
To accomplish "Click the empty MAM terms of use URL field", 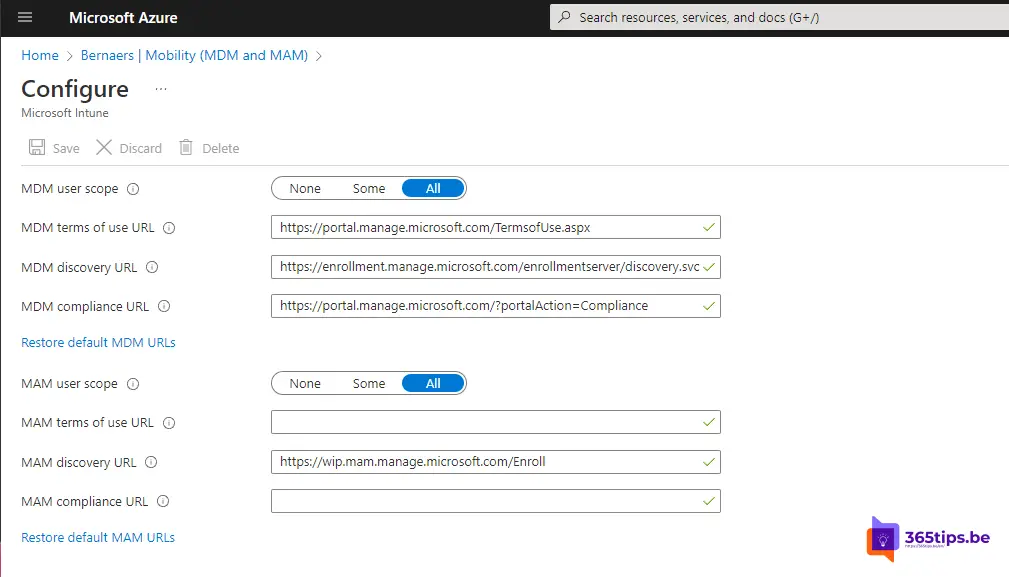I will tap(495, 422).
